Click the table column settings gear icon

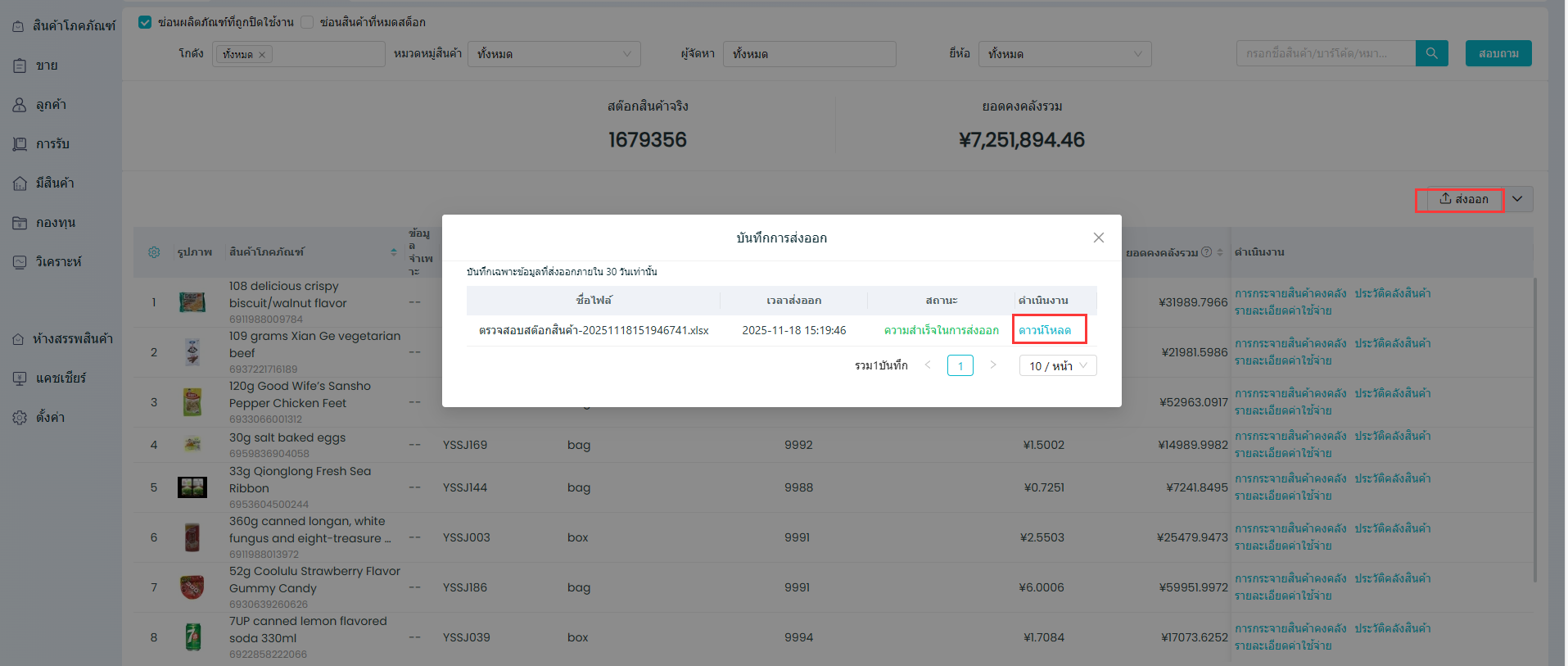point(154,252)
